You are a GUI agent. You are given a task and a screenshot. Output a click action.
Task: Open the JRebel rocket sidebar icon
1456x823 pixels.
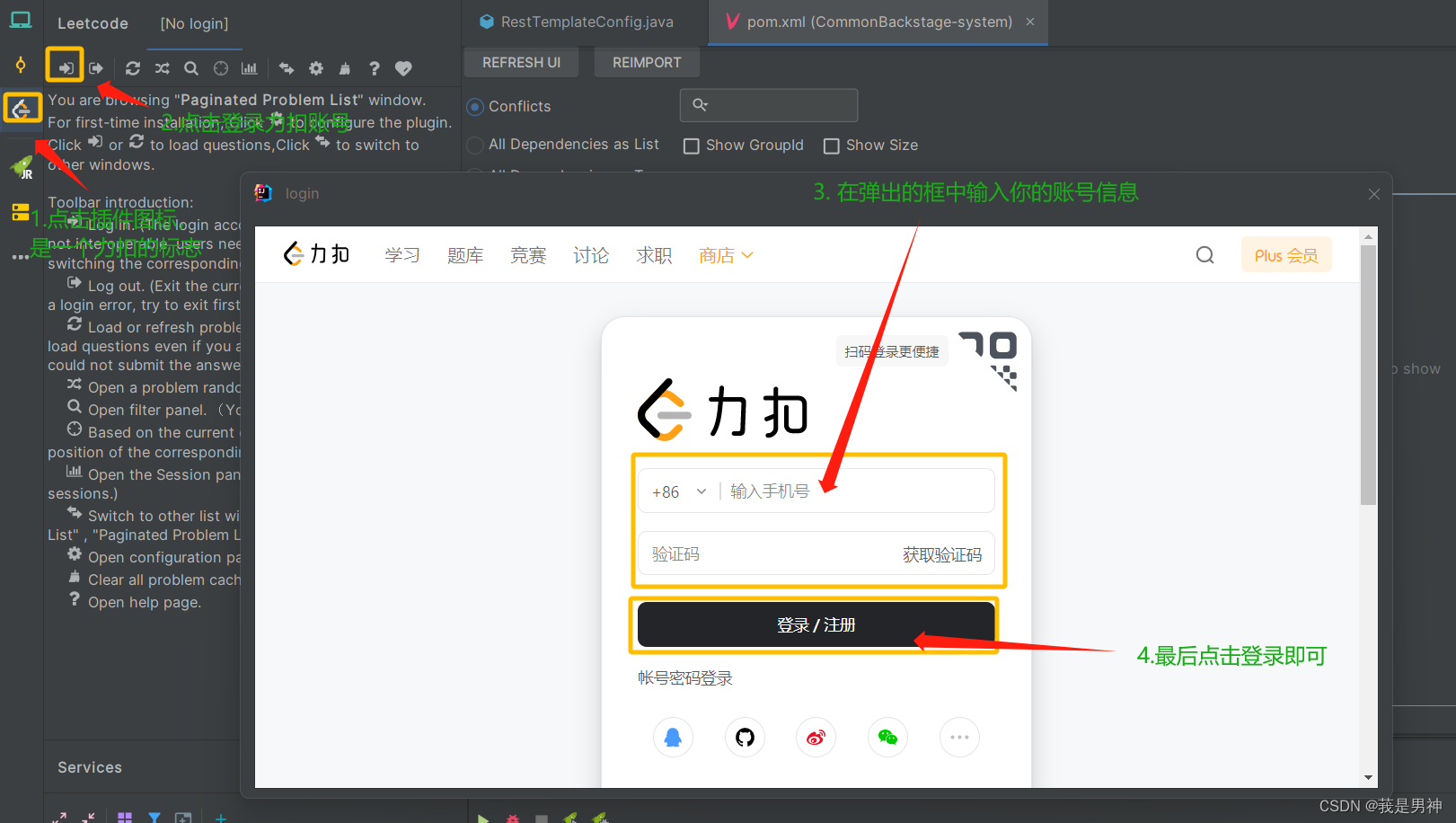(22, 166)
